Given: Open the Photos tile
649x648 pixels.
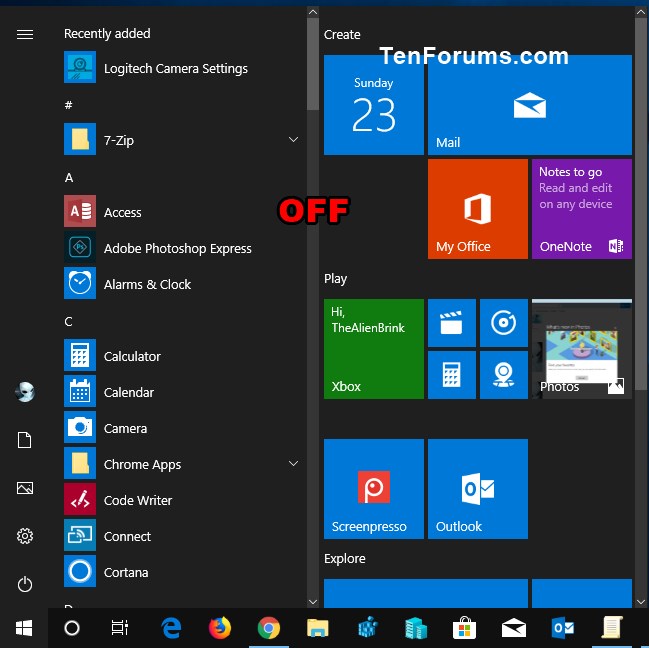Looking at the screenshot, I should (582, 349).
